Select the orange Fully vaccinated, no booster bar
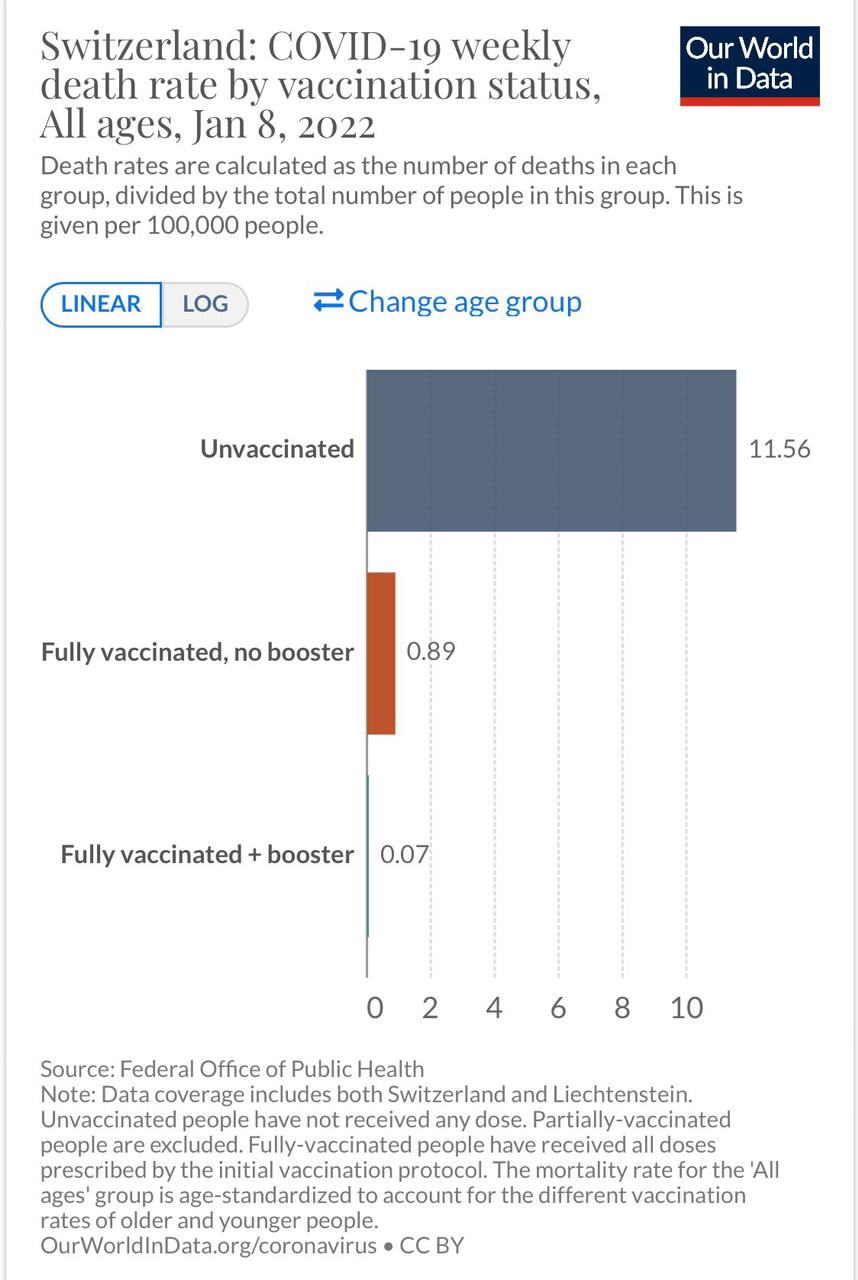 (381, 653)
